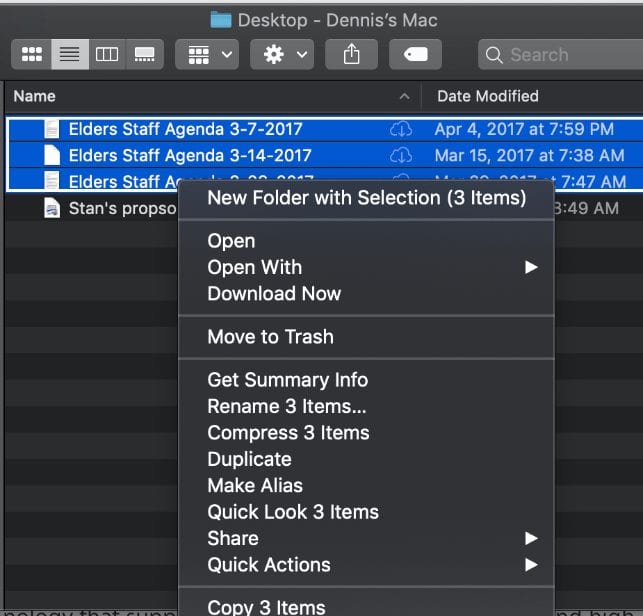643x616 pixels.
Task: Choose Compress 3 Items
Action: click(x=288, y=433)
